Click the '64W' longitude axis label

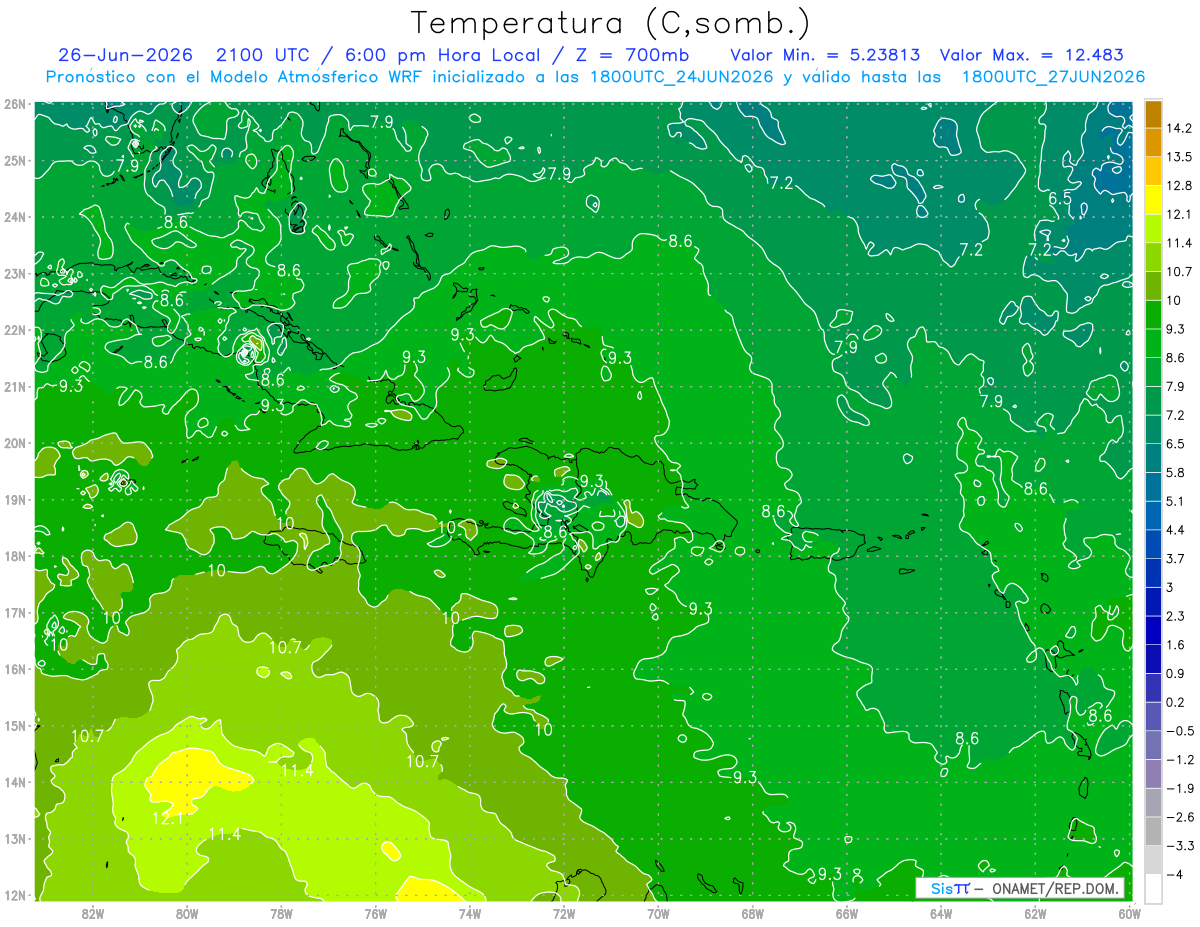pyautogui.click(x=941, y=913)
